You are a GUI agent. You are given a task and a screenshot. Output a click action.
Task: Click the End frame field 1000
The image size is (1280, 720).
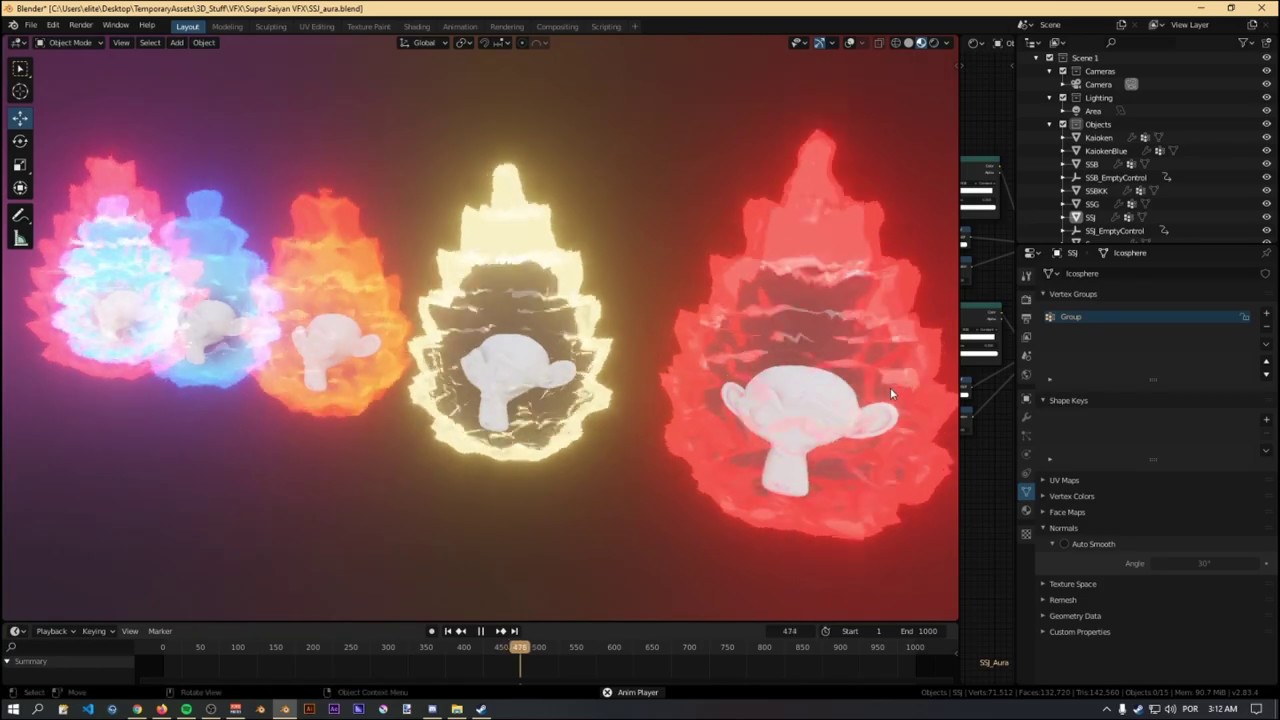point(918,631)
